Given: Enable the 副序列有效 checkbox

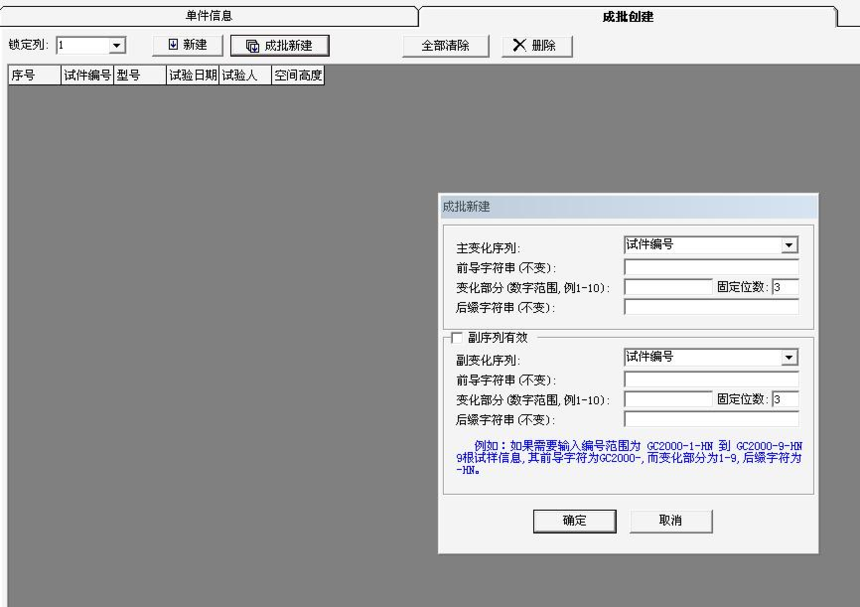Looking at the screenshot, I should click(459, 338).
